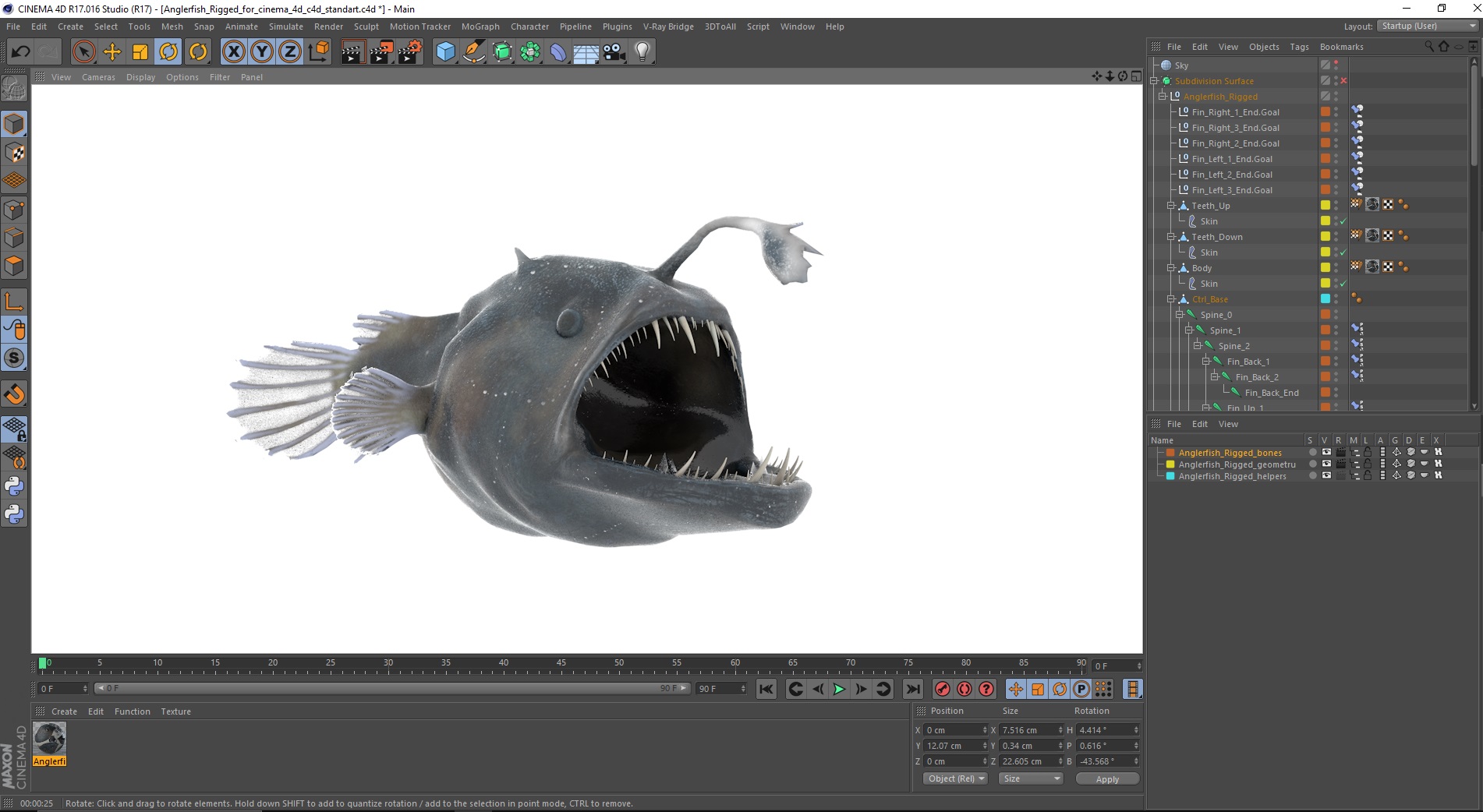Select the Live Selection tool
This screenshot has width=1483, height=812.
(x=83, y=52)
